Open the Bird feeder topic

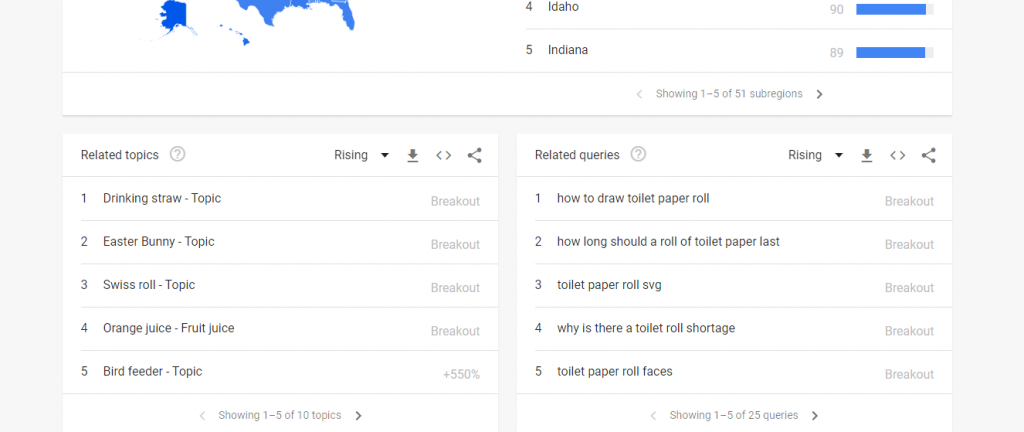(x=153, y=371)
